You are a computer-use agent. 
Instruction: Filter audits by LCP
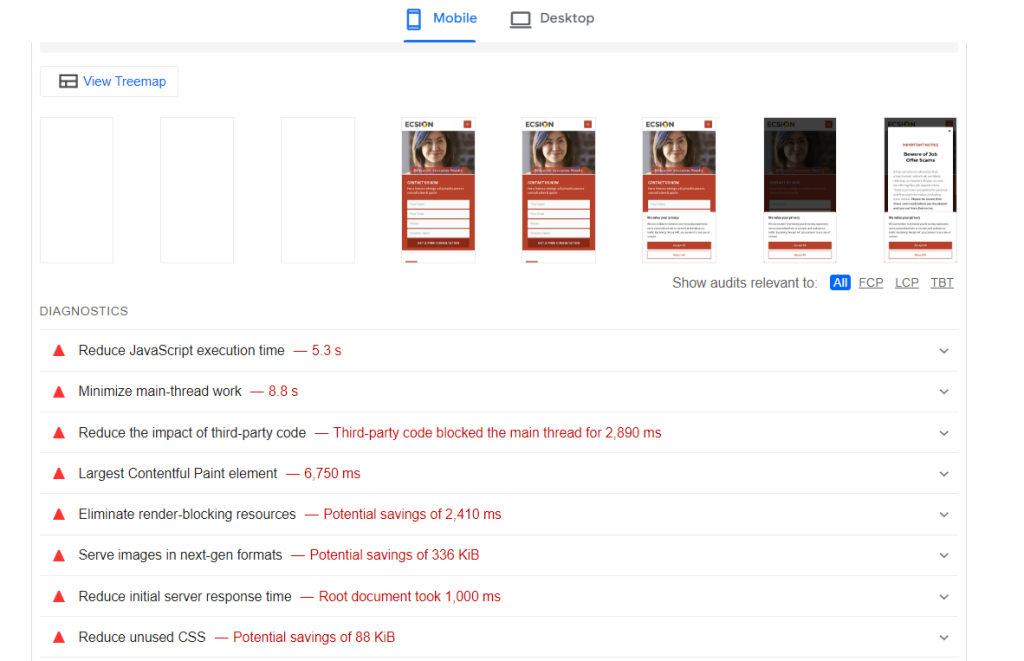click(907, 283)
